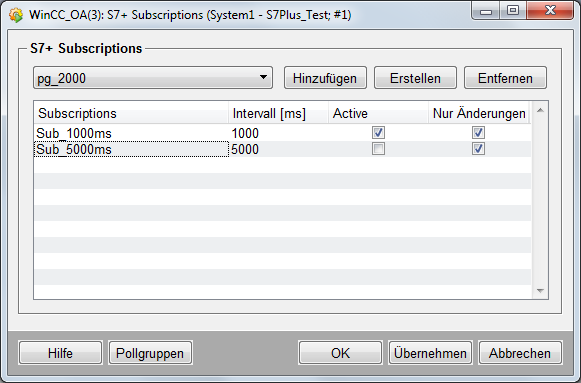Open the Pollgruppen dialog
581x383 pixels.
click(x=150, y=353)
